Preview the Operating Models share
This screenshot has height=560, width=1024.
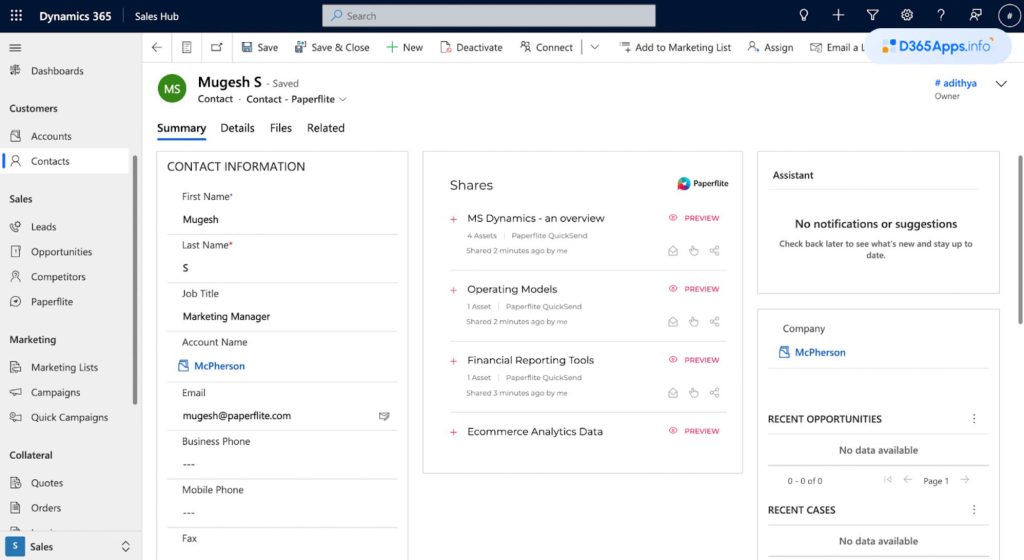[x=694, y=288]
